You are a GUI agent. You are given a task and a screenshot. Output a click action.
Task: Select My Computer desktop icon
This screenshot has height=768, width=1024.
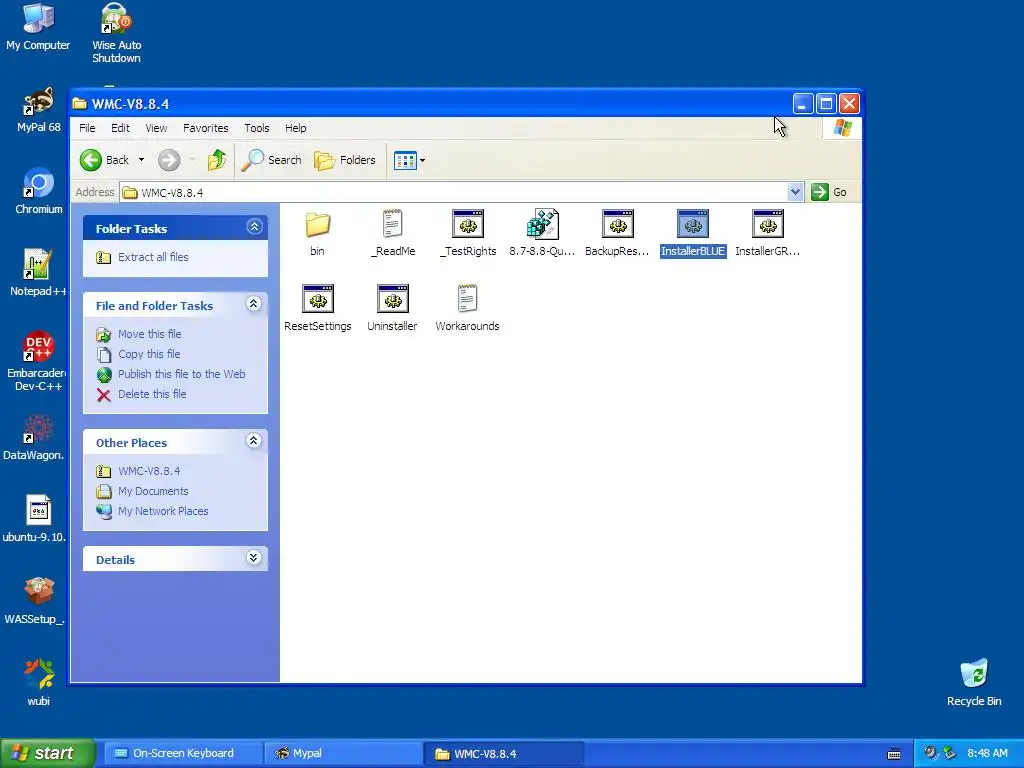point(38,26)
